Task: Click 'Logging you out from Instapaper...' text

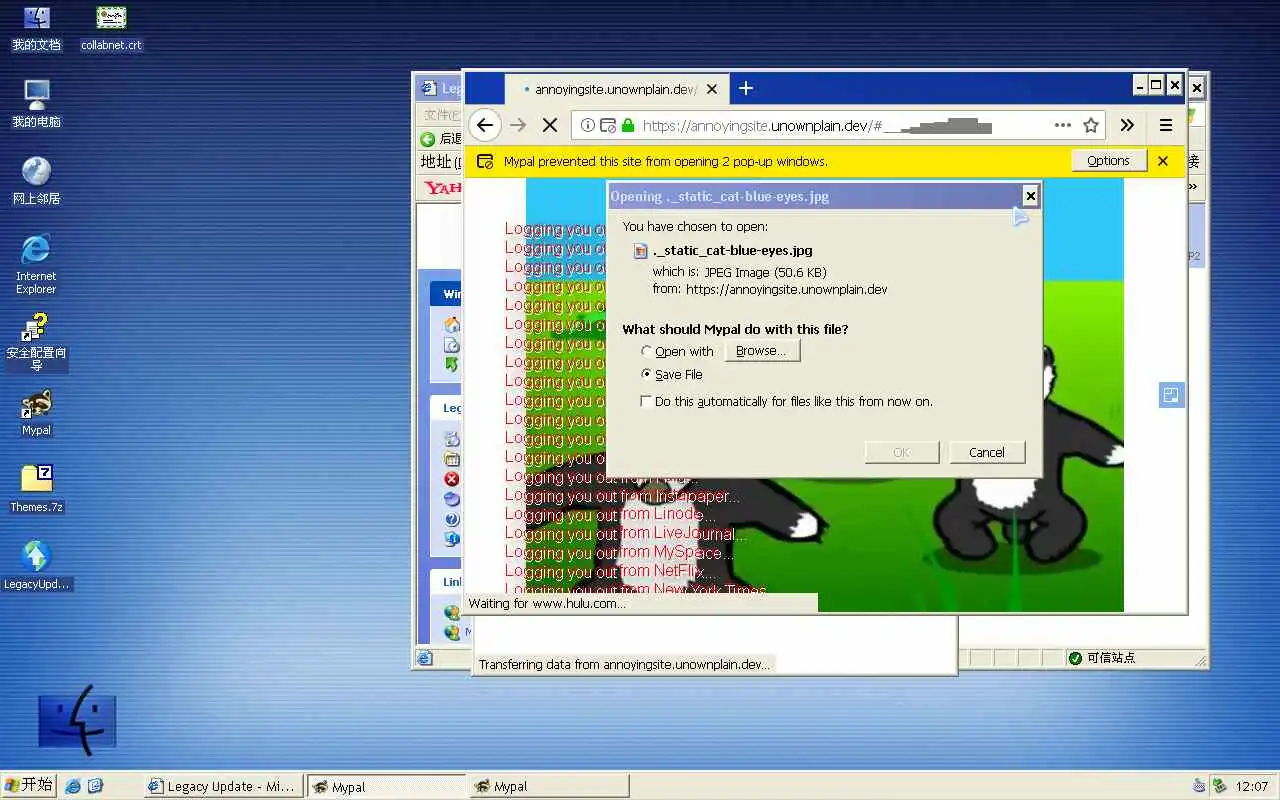Action: [x=622, y=496]
